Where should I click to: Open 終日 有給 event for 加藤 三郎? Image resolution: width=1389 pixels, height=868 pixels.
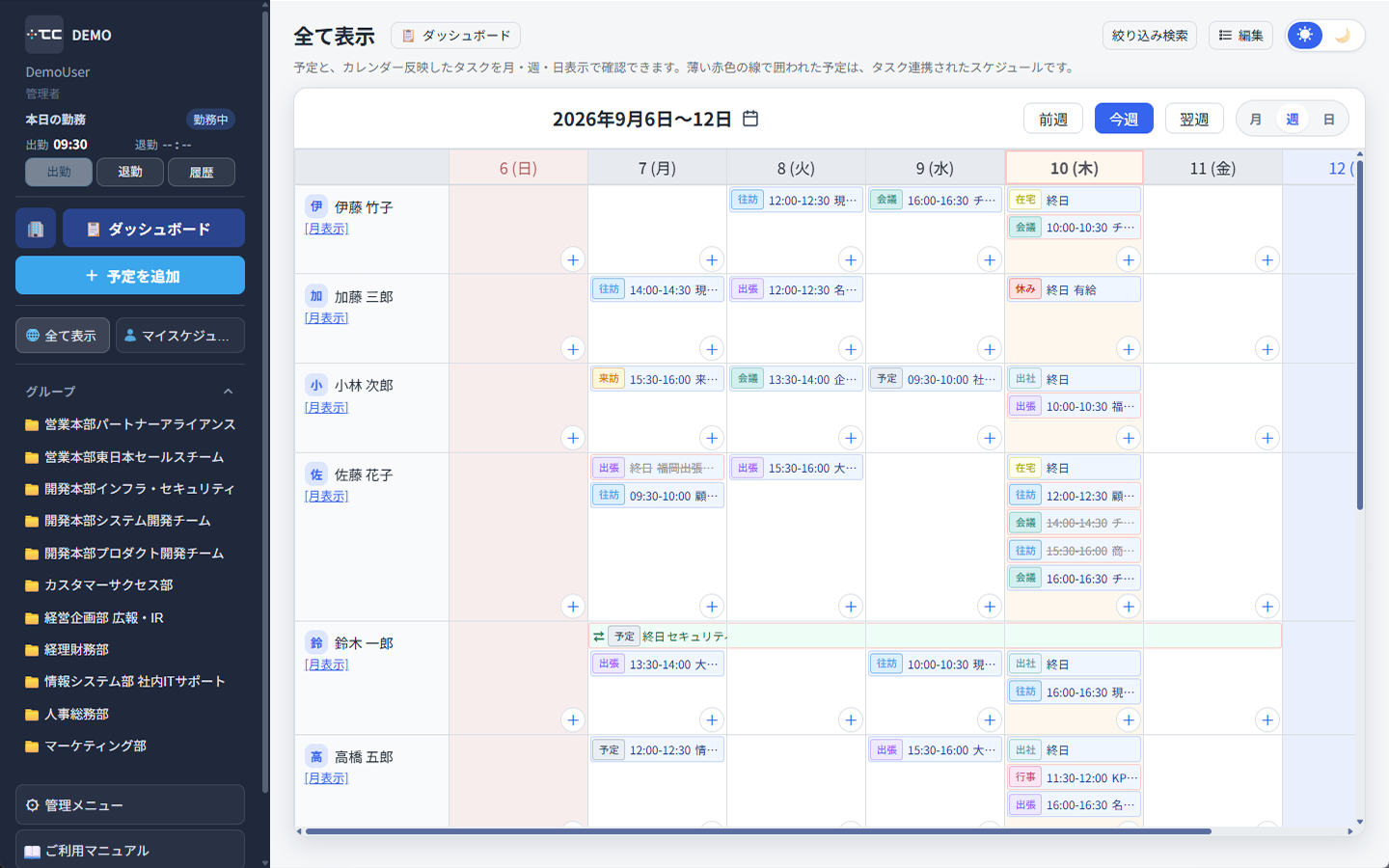pos(1075,289)
